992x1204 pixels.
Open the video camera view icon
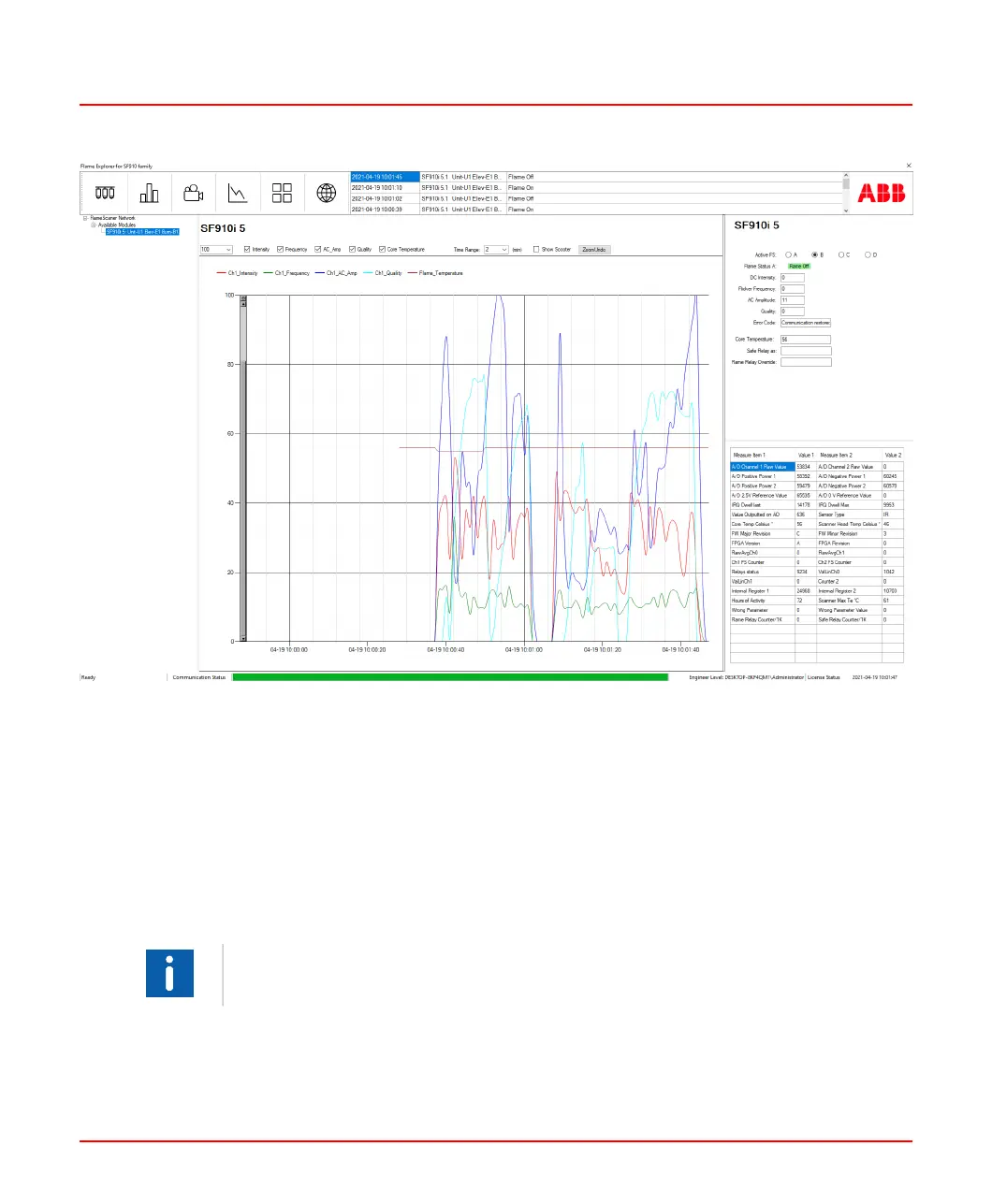point(194,193)
